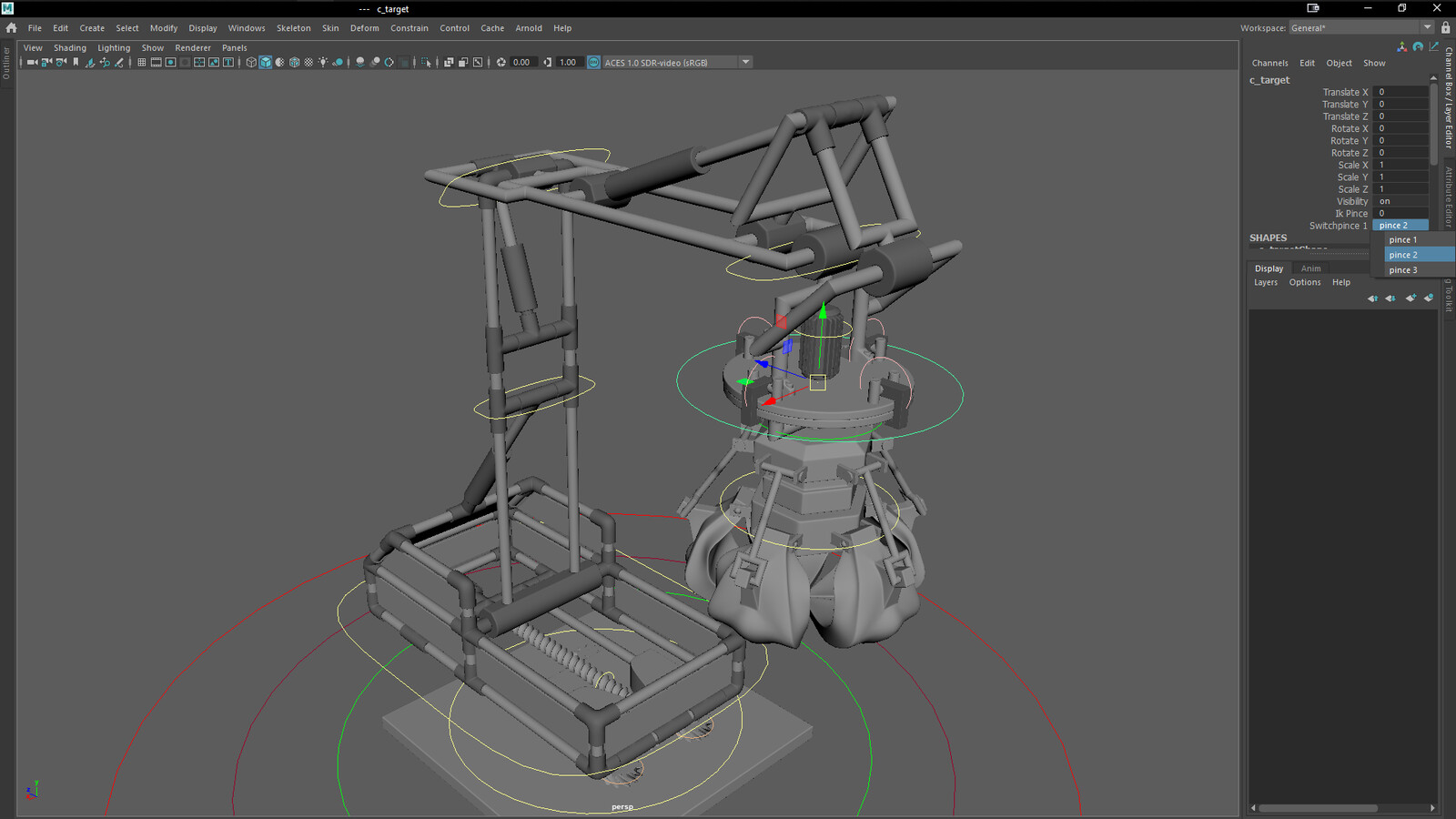This screenshot has width=1456, height=819.
Task: Click the Screen Space Ambient Occlusion icon
Action: (360, 62)
